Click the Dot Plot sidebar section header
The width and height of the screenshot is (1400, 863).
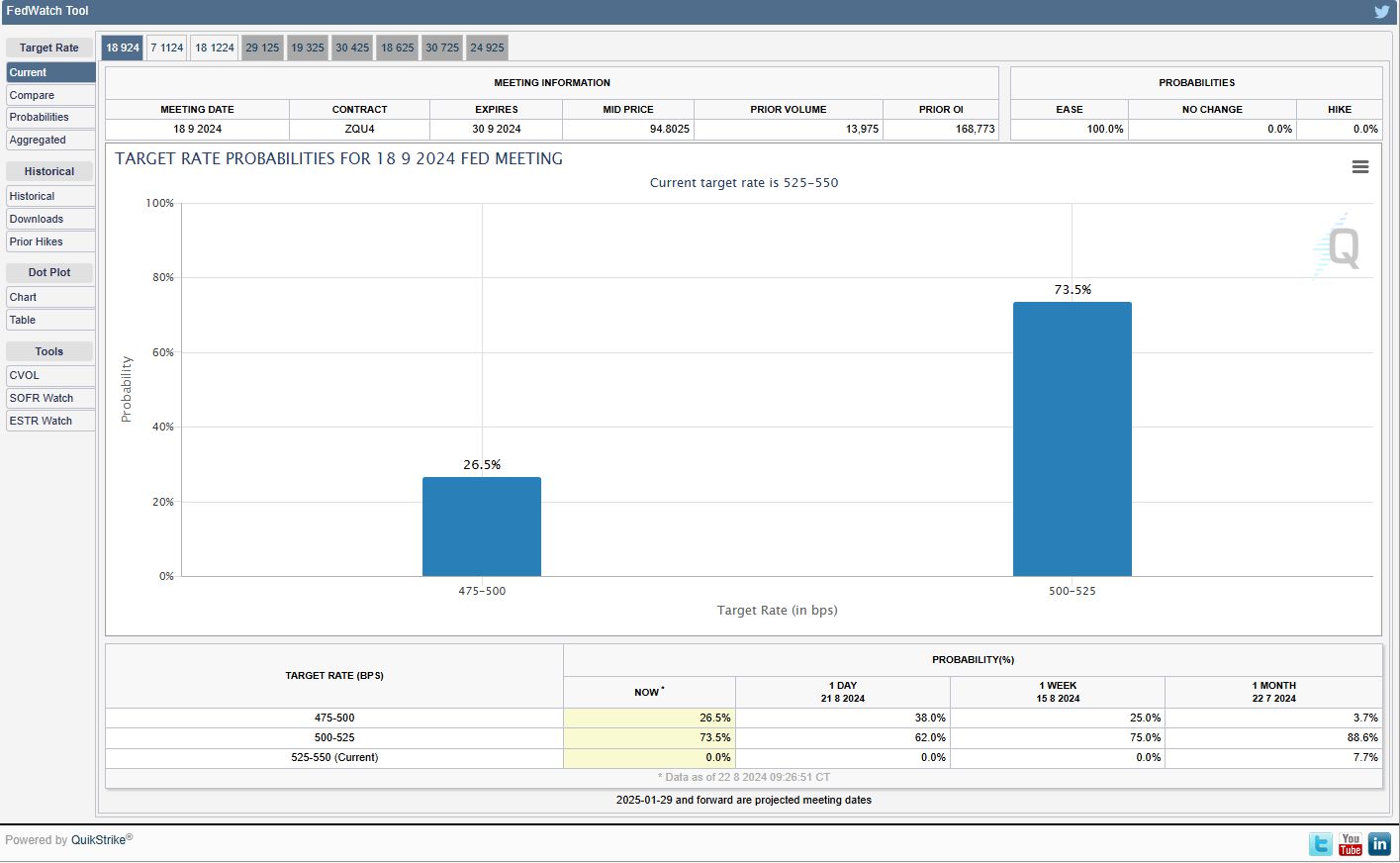click(x=49, y=272)
